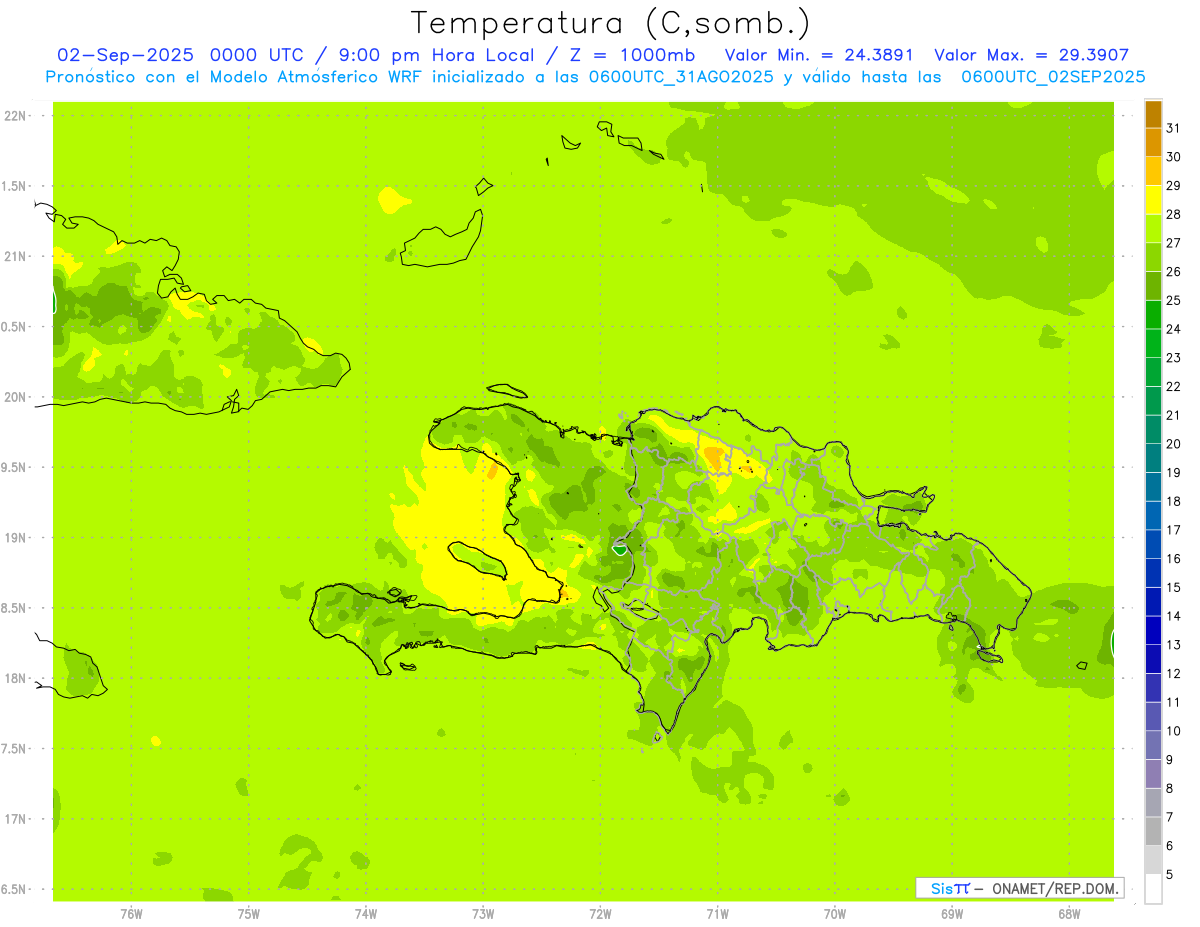Click the '68W' longitude label
Screen dimensions: 1200x927
click(x=1069, y=914)
